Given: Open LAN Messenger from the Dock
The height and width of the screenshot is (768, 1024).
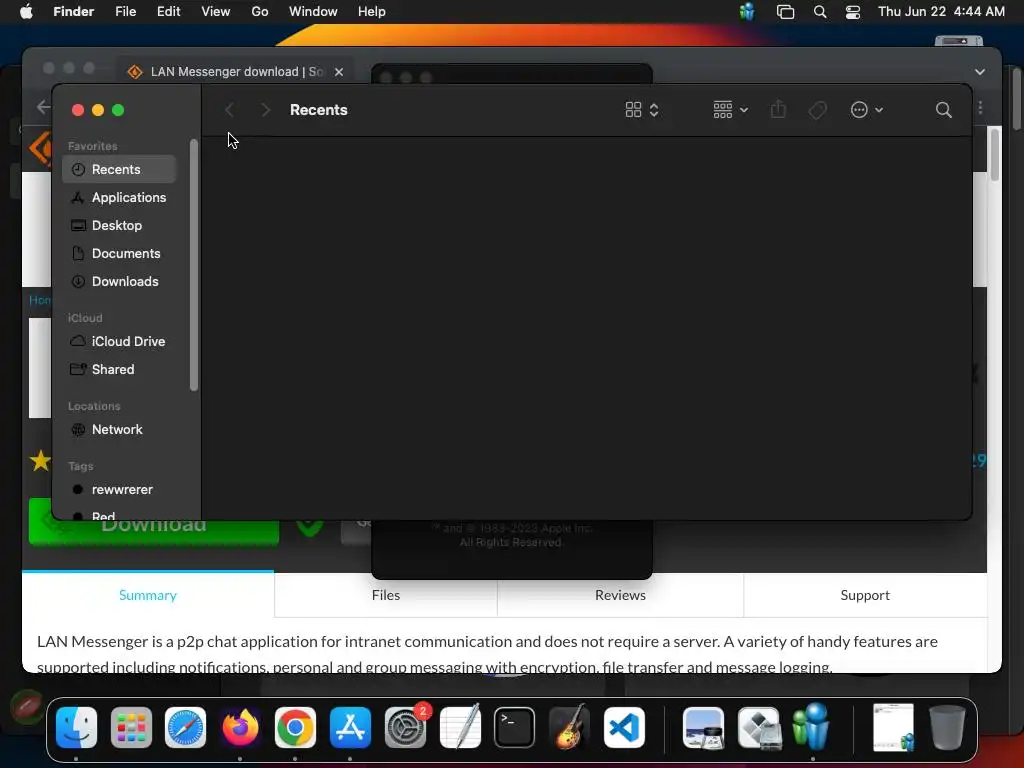Looking at the screenshot, I should tap(812, 726).
